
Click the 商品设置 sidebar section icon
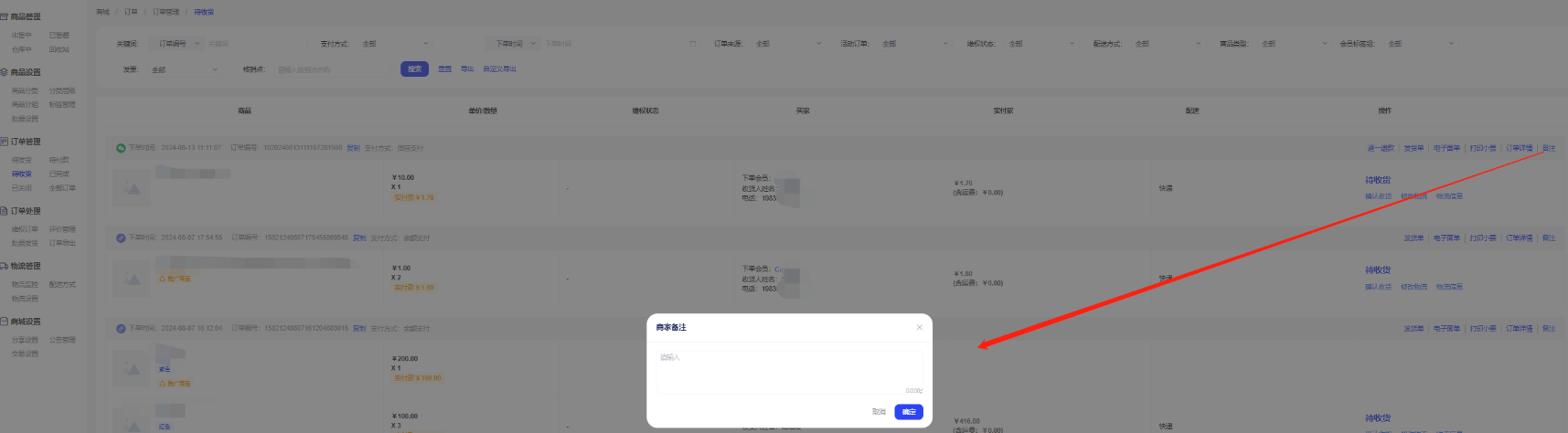(x=5, y=72)
